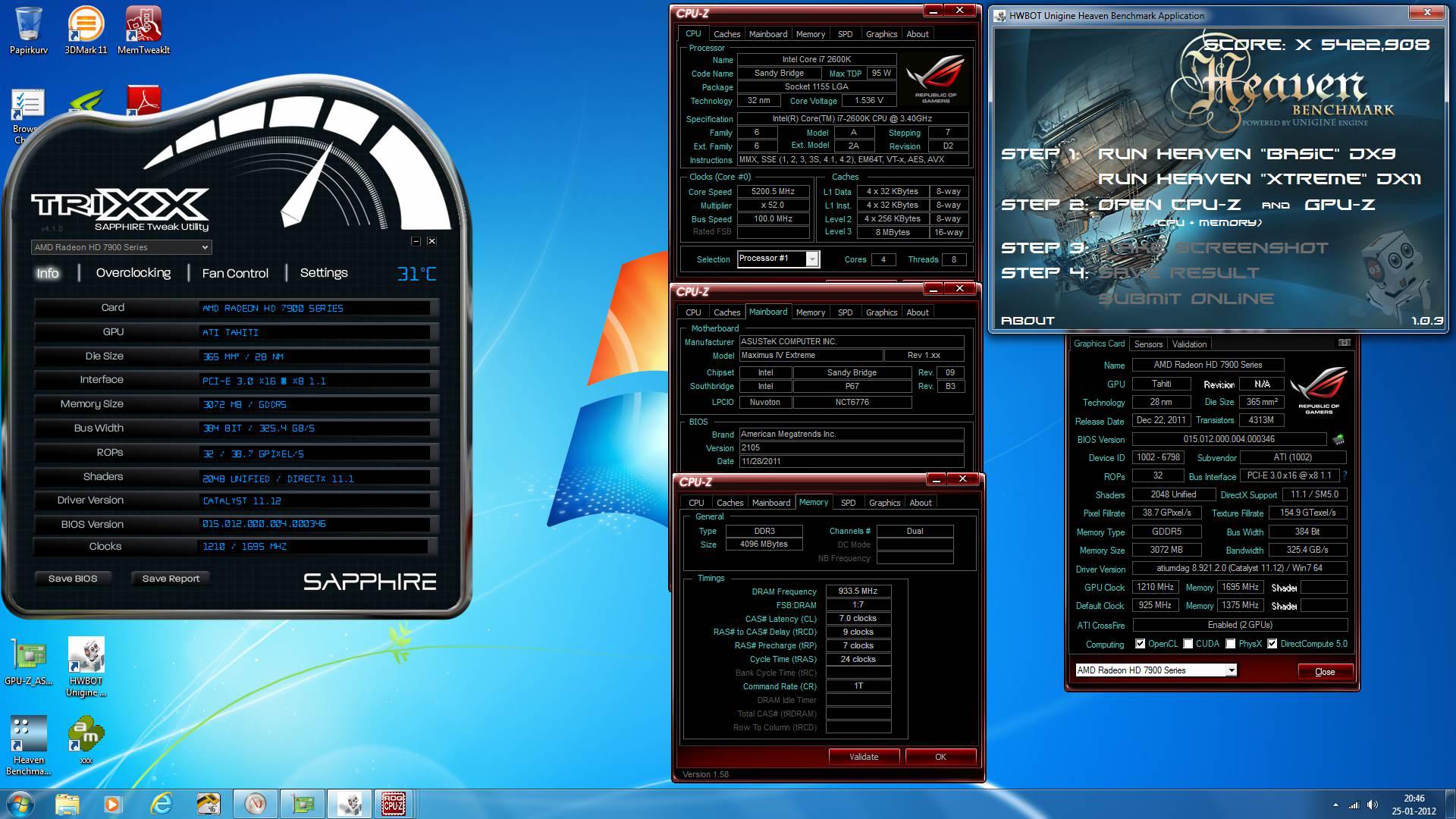1456x819 pixels.
Task: Toggle the CUDA checkbox in GPU-Z
Action: pyautogui.click(x=1188, y=644)
